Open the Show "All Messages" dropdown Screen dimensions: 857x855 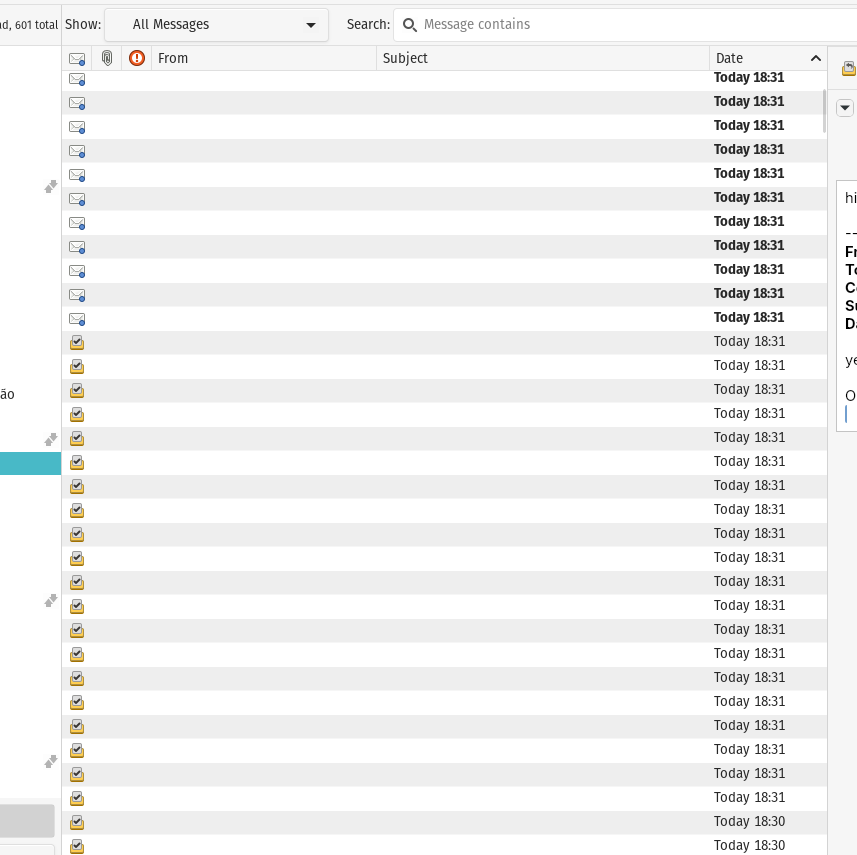pos(216,24)
